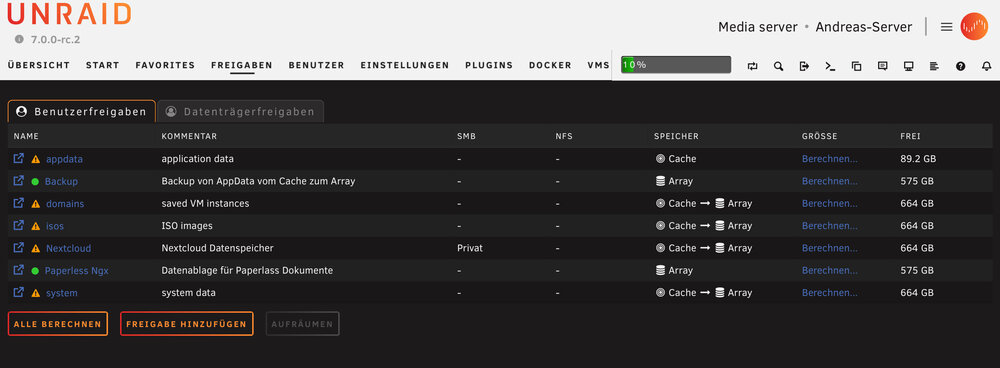1000x368 pixels.
Task: Browse the appdata share via its open icon
Action: pos(18,158)
